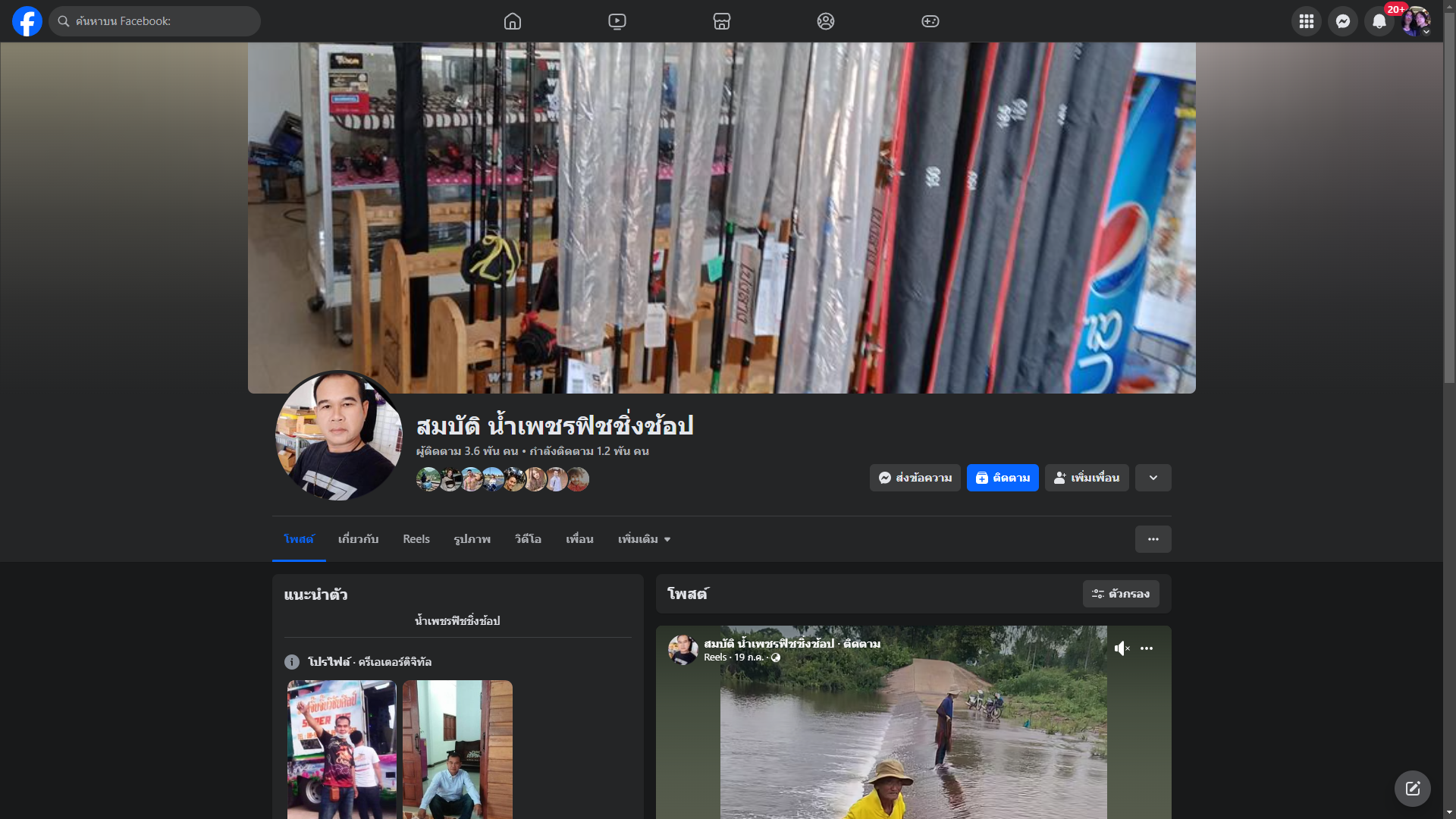Expand the chevron dropdown beside เพิ่มเพื่อน
Image resolution: width=1456 pixels, height=819 pixels.
1153,478
